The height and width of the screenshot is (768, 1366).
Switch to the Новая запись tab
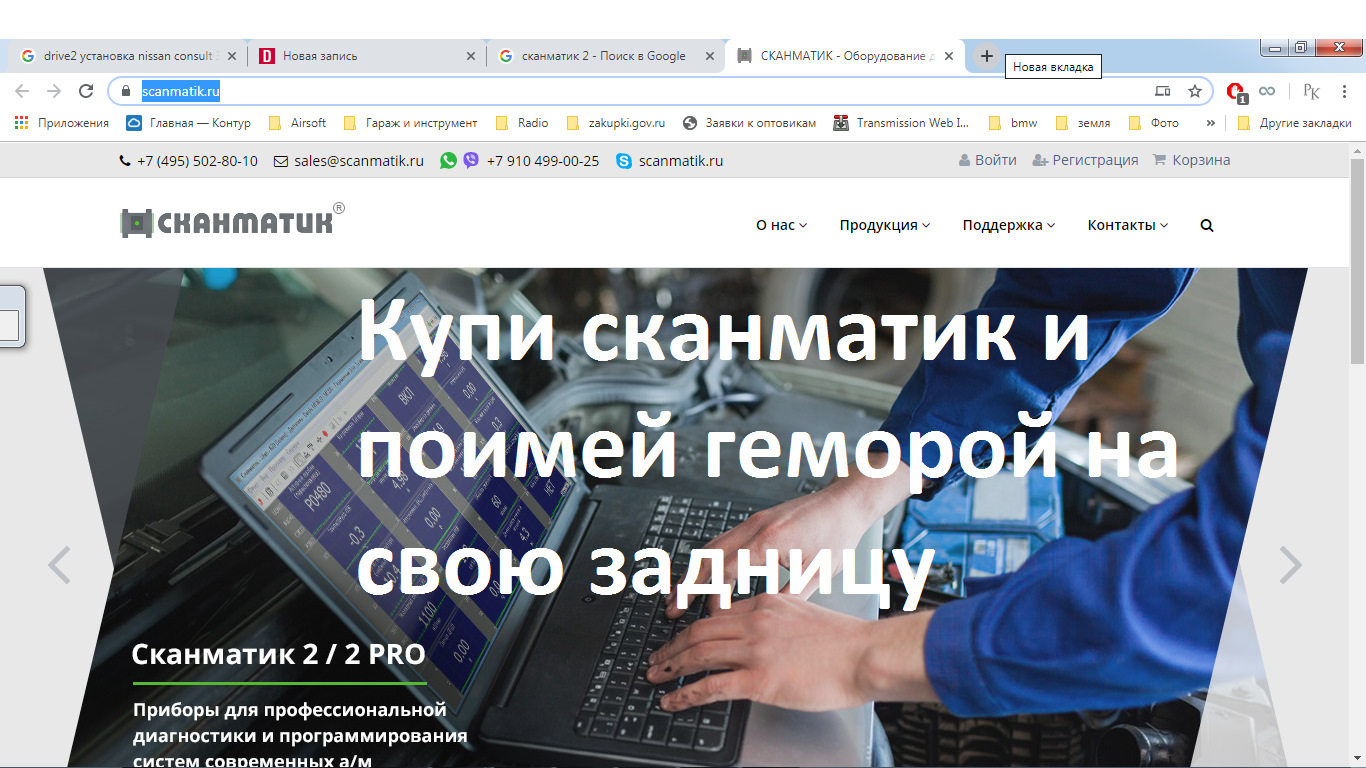(367, 56)
